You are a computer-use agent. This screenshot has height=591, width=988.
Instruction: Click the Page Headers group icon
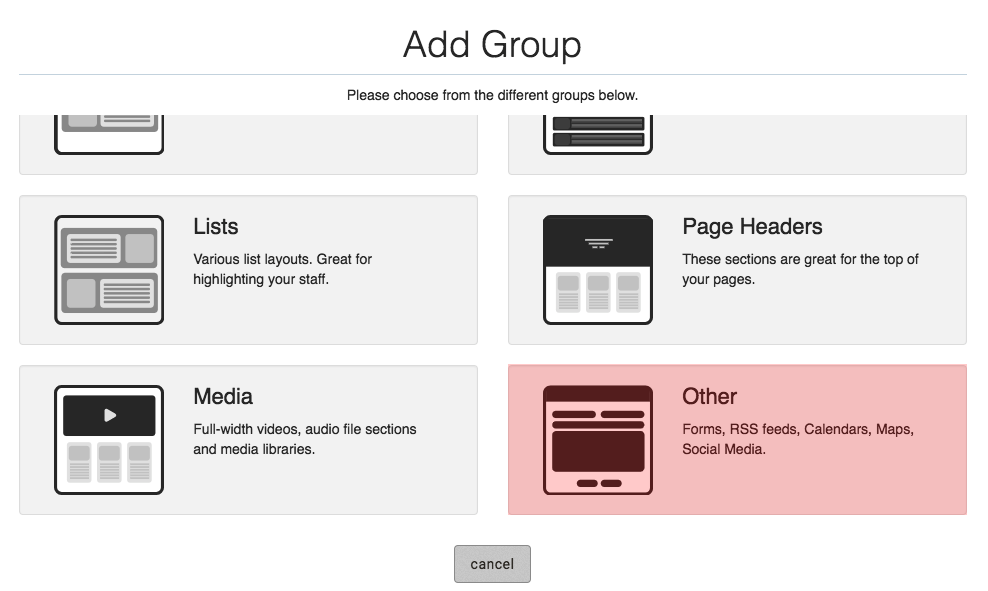(x=597, y=270)
